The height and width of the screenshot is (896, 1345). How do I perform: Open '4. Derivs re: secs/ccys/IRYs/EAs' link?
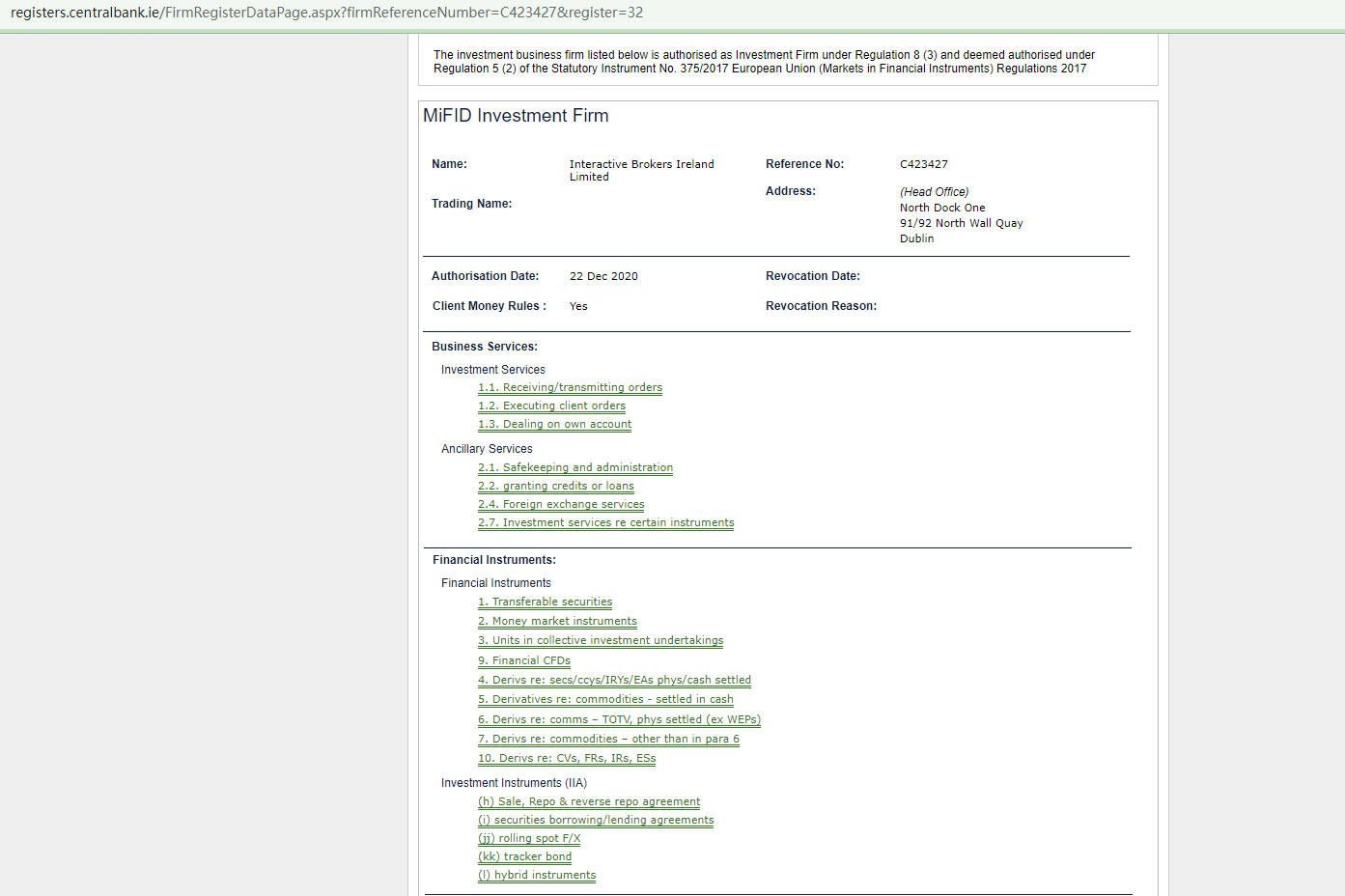614,680
